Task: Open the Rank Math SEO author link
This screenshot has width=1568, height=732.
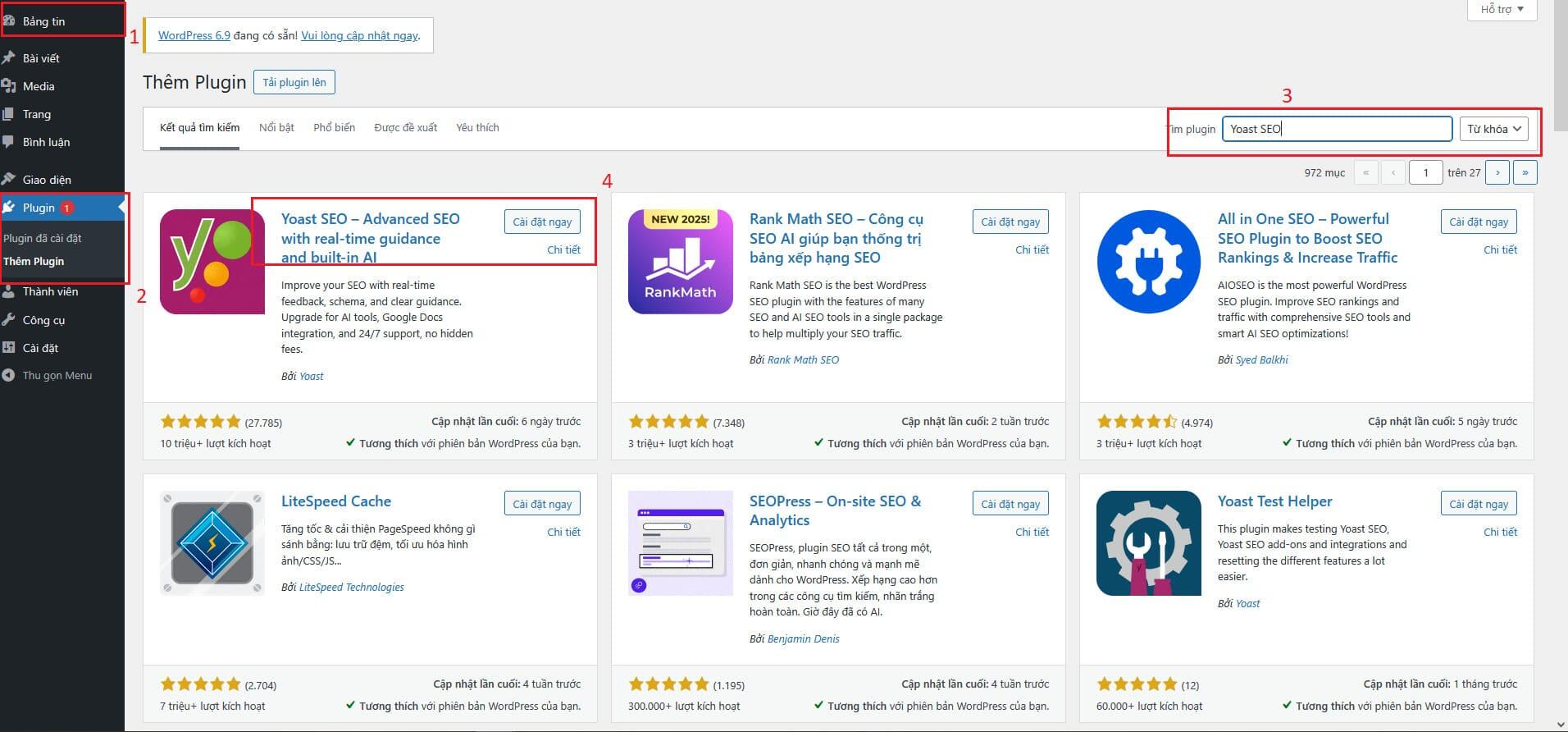Action: point(803,359)
